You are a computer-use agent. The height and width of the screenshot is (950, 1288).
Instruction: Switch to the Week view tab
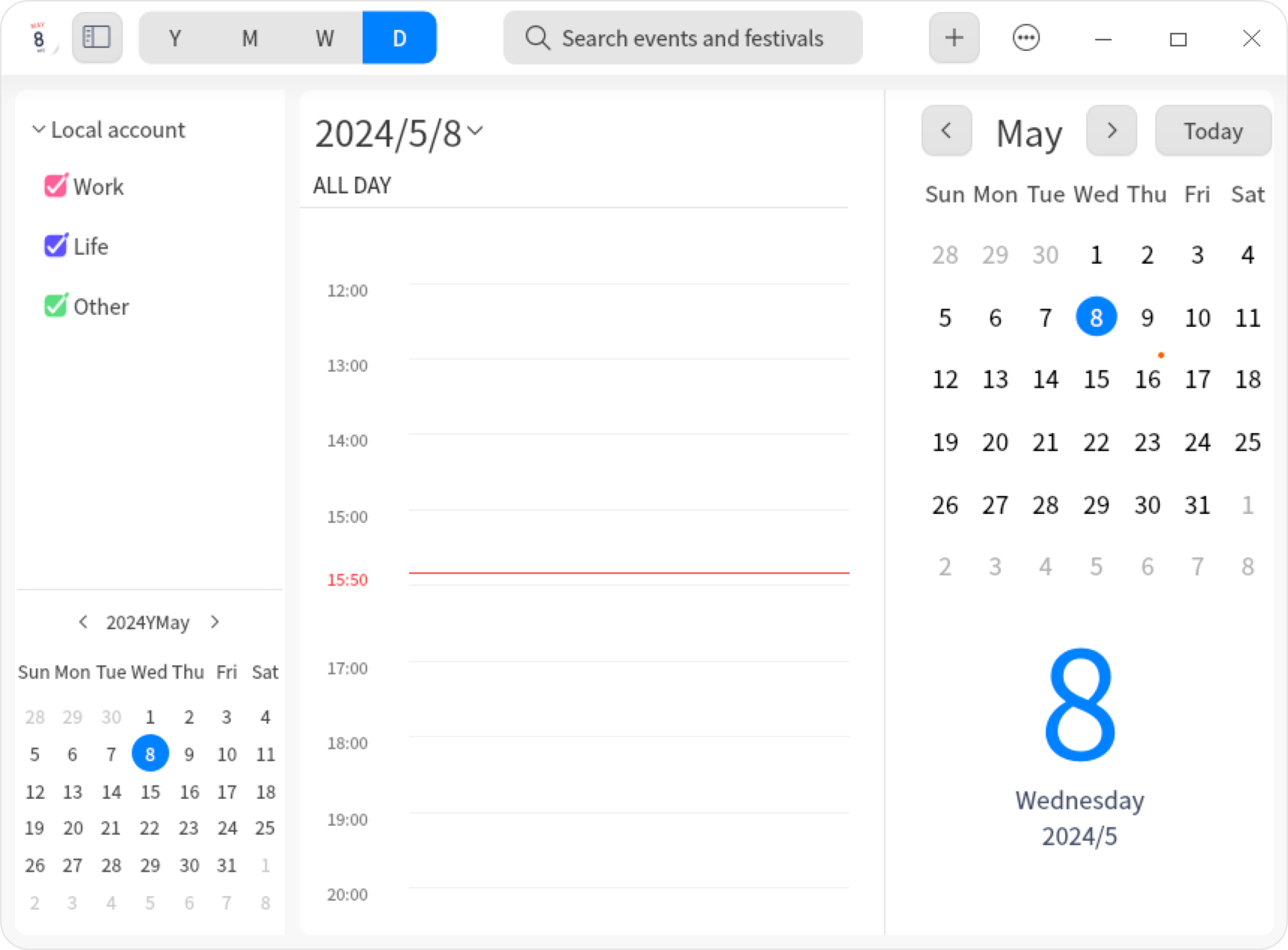(x=324, y=37)
